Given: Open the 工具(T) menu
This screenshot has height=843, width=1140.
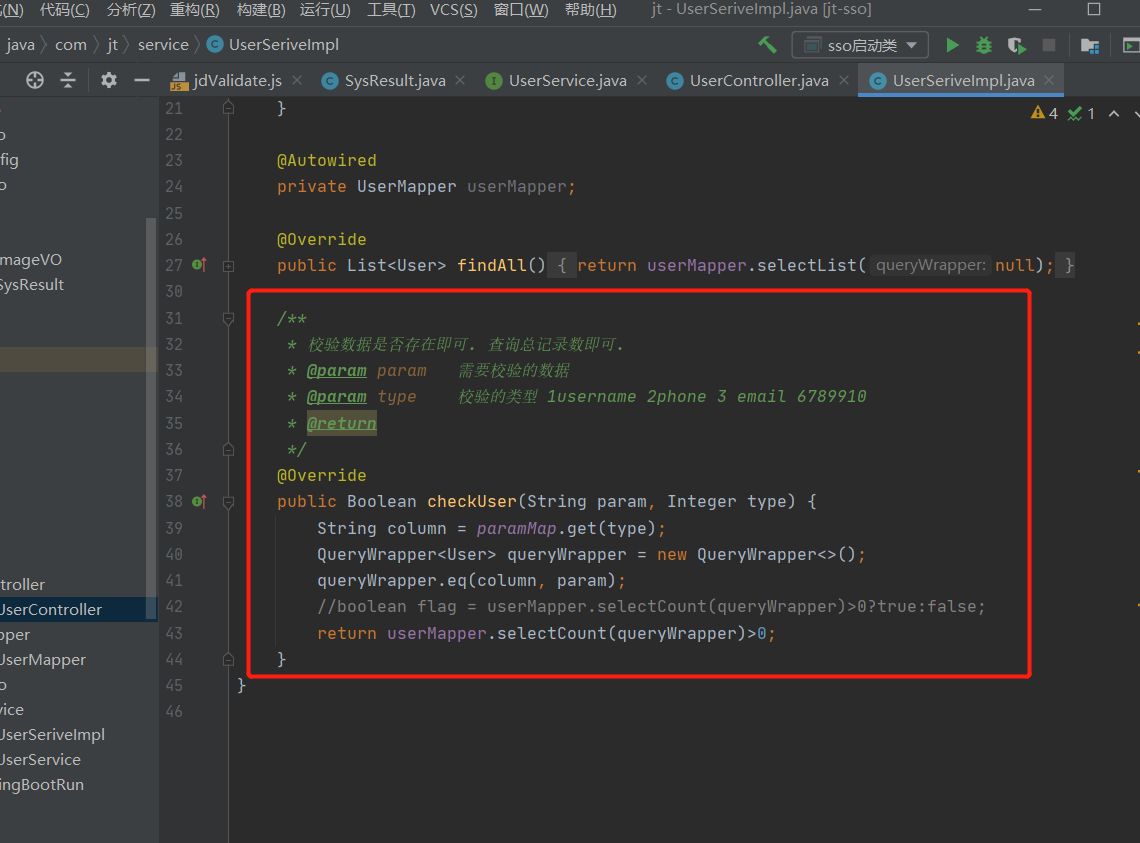Looking at the screenshot, I should click(391, 10).
